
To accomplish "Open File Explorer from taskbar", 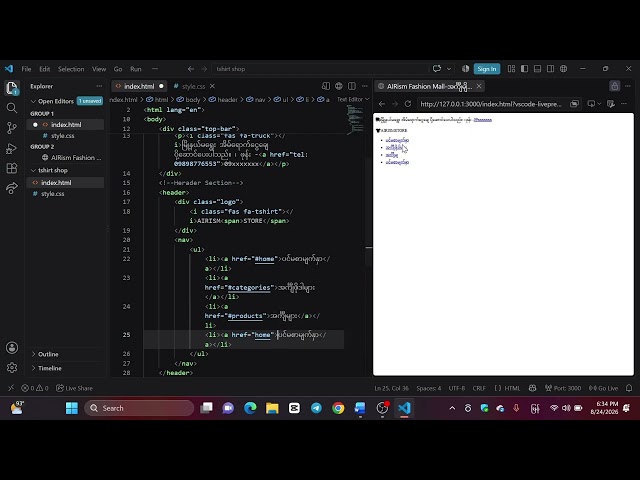I will [x=272, y=408].
